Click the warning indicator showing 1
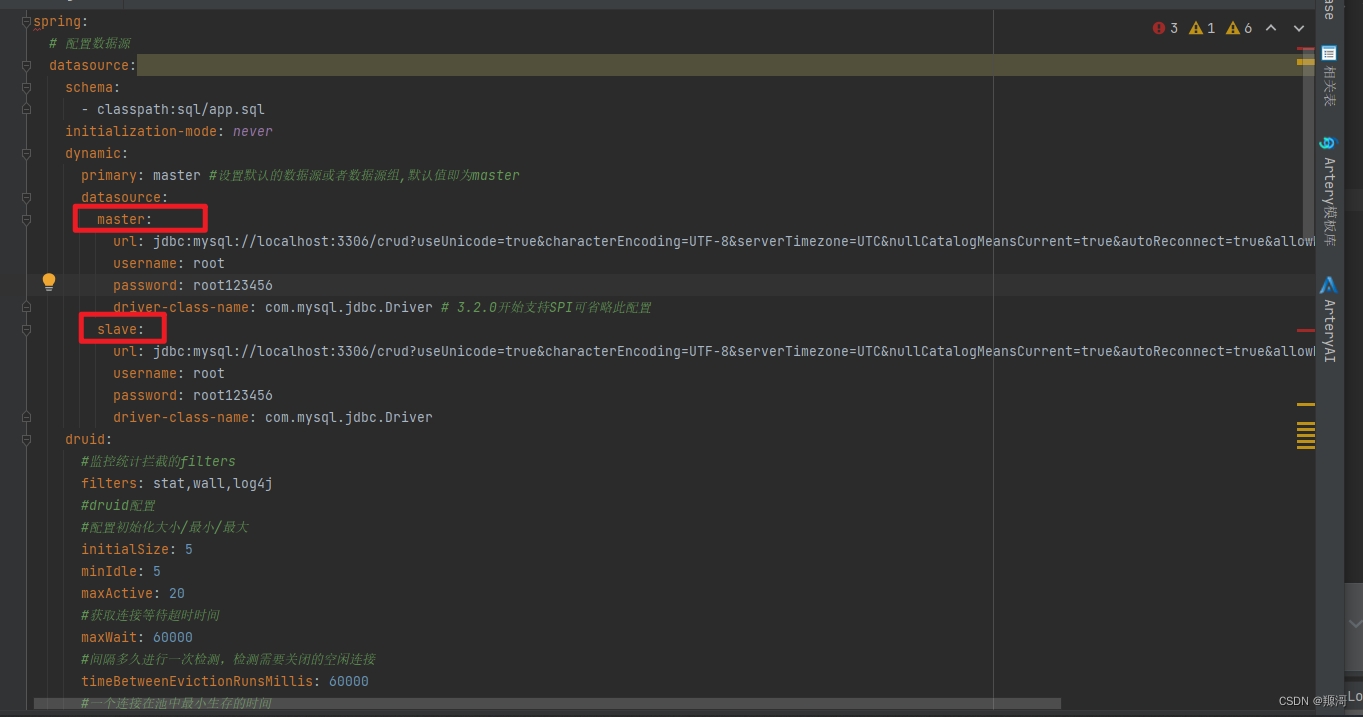The image size is (1363, 717). click(1202, 28)
